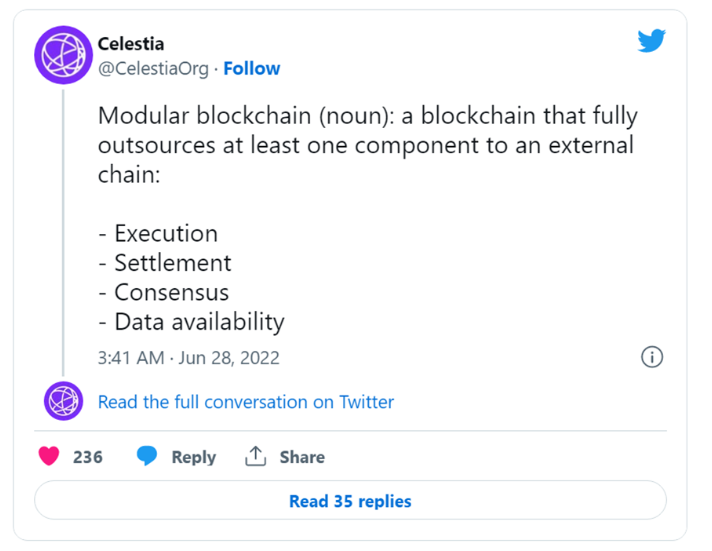
Task: Open the 3:41 AM Jun 28, 2022 timestamp
Action: coord(188,358)
